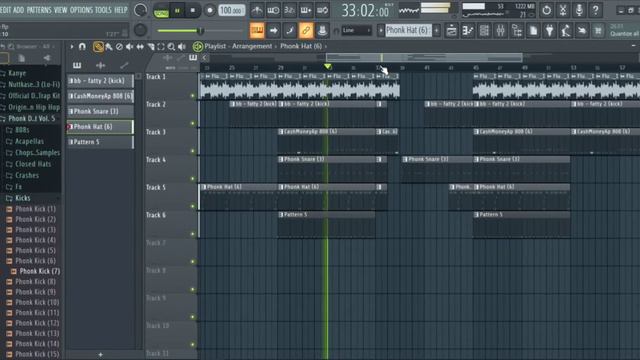Open the plugin database plug icon
640x360 pixels.
click(549, 31)
